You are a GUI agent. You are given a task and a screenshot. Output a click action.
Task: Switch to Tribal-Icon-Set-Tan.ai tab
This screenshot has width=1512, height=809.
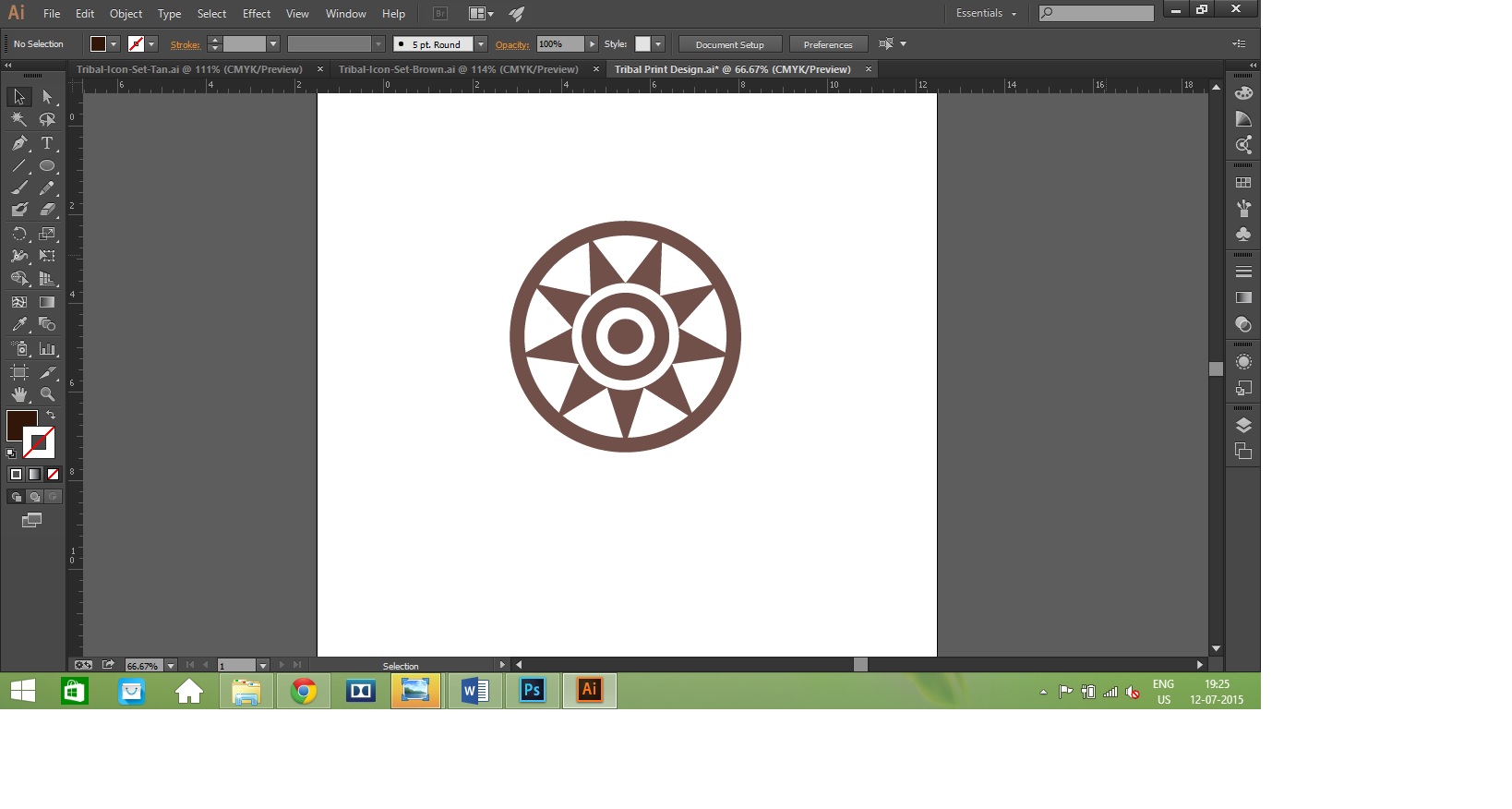pos(189,69)
